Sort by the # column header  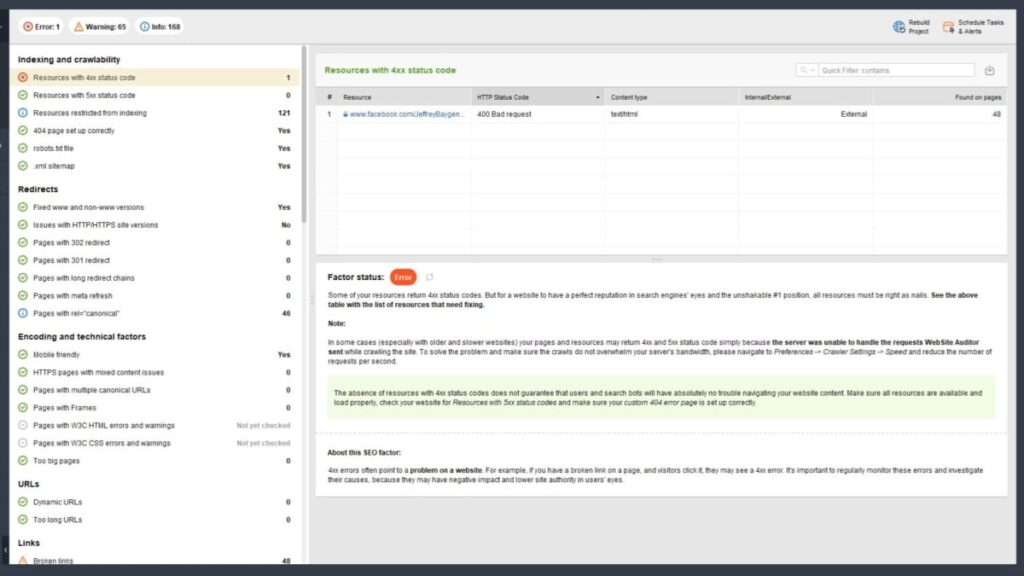point(329,97)
